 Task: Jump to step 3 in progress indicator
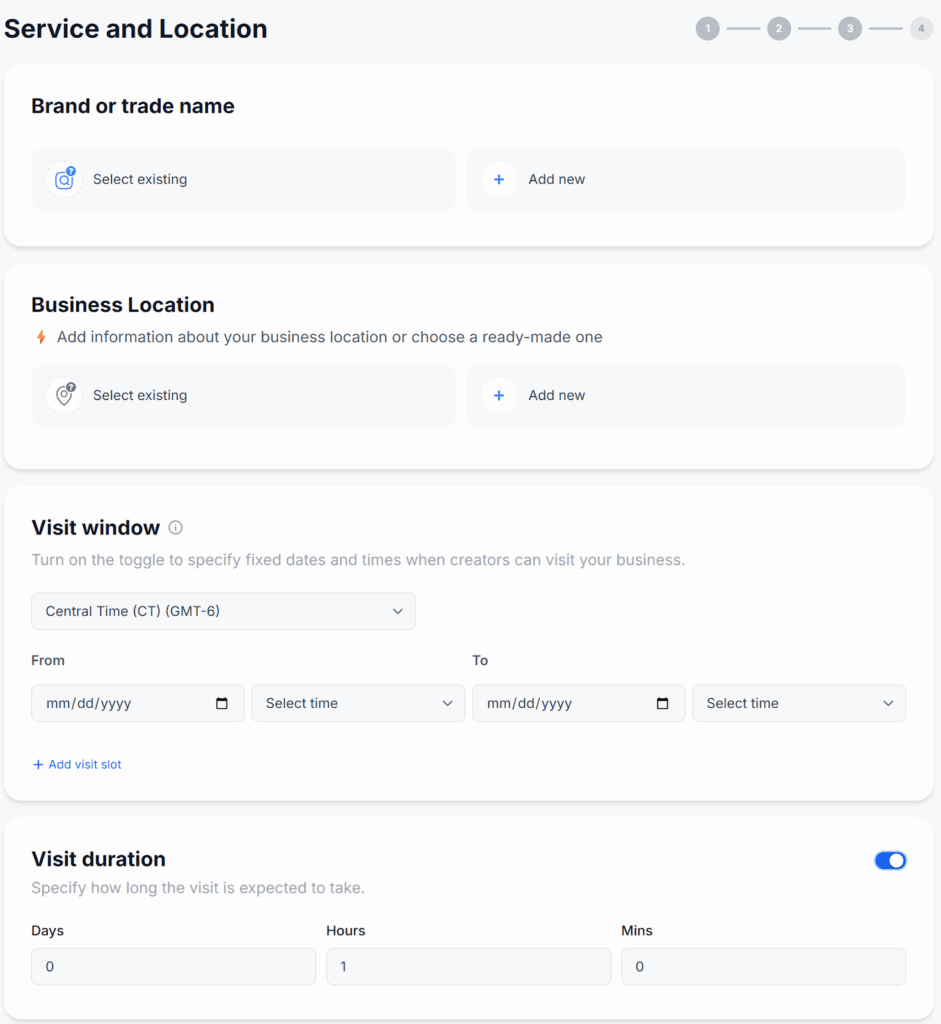tap(850, 29)
